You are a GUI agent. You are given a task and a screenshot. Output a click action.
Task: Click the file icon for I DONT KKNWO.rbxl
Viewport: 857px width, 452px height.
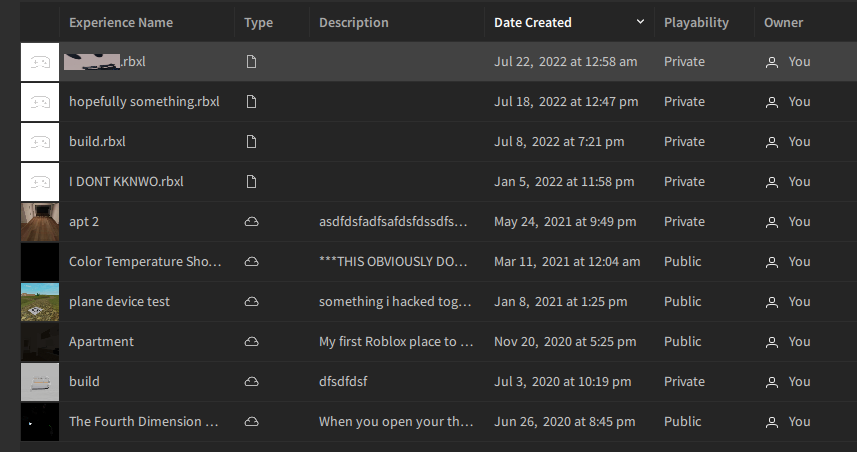252,182
